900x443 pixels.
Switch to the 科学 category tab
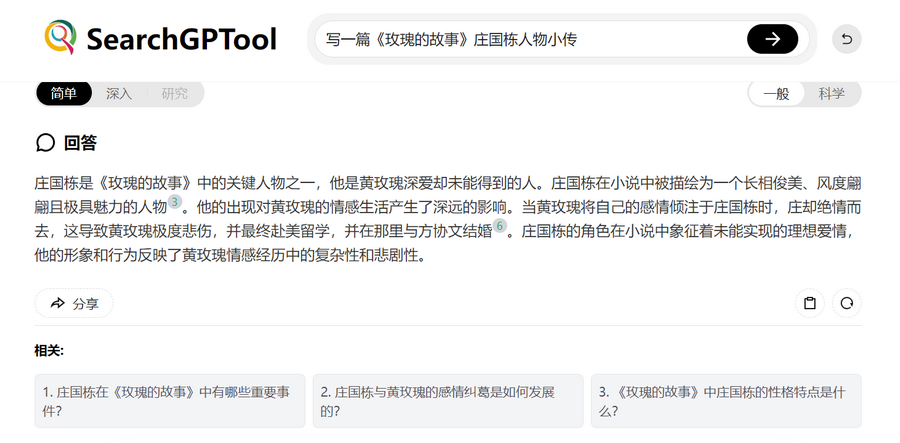point(831,93)
